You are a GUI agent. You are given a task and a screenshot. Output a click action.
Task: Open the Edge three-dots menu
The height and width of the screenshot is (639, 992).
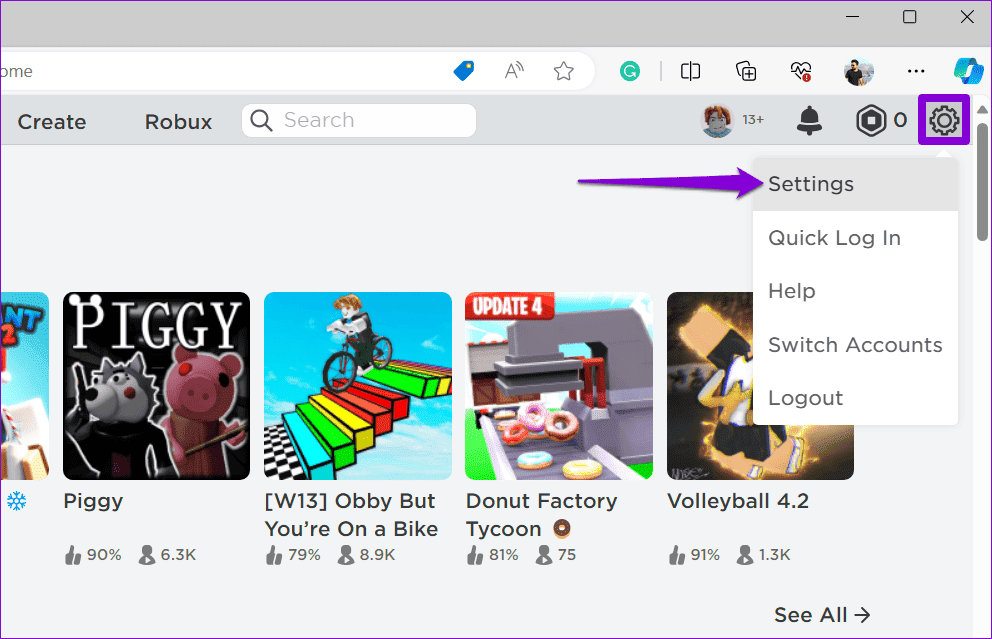pyautogui.click(x=916, y=71)
